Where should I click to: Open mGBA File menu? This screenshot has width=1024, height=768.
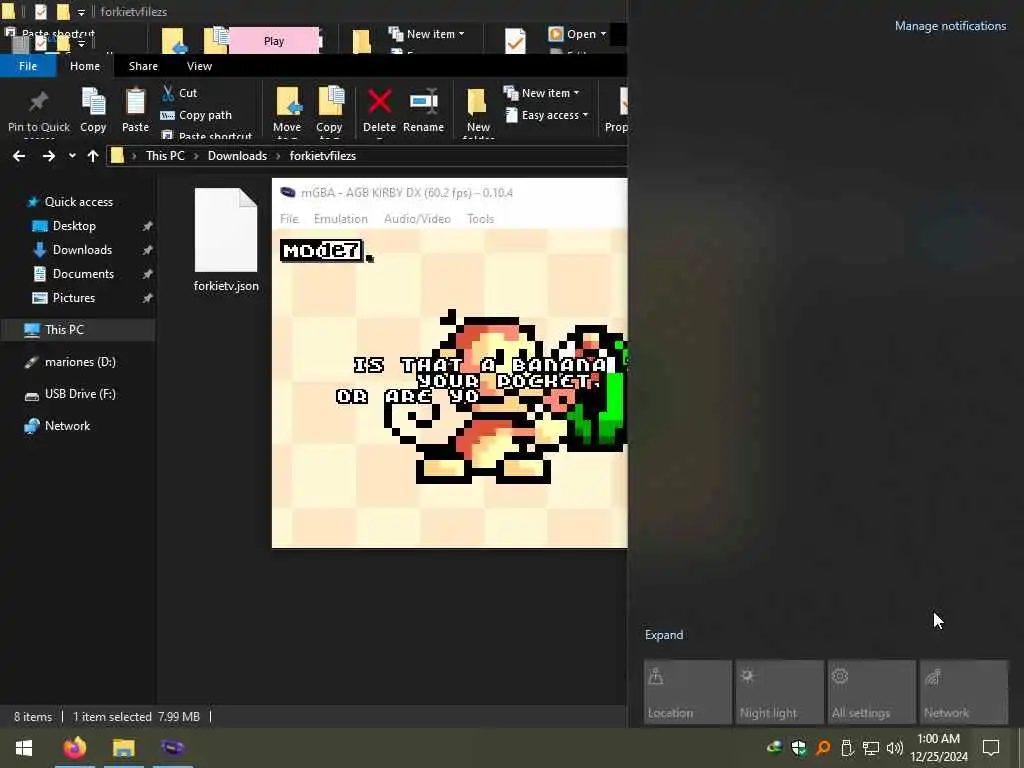[289, 219]
